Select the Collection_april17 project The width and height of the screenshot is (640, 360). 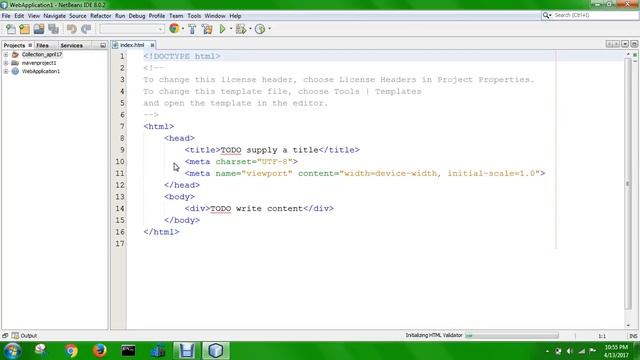pos(42,54)
